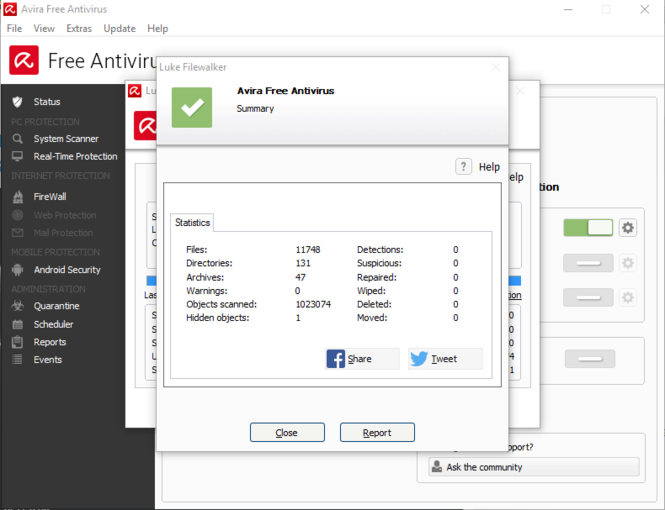665x510 pixels.
Task: Close the front Luke Filewalker dialog with X
Action: tap(495, 67)
